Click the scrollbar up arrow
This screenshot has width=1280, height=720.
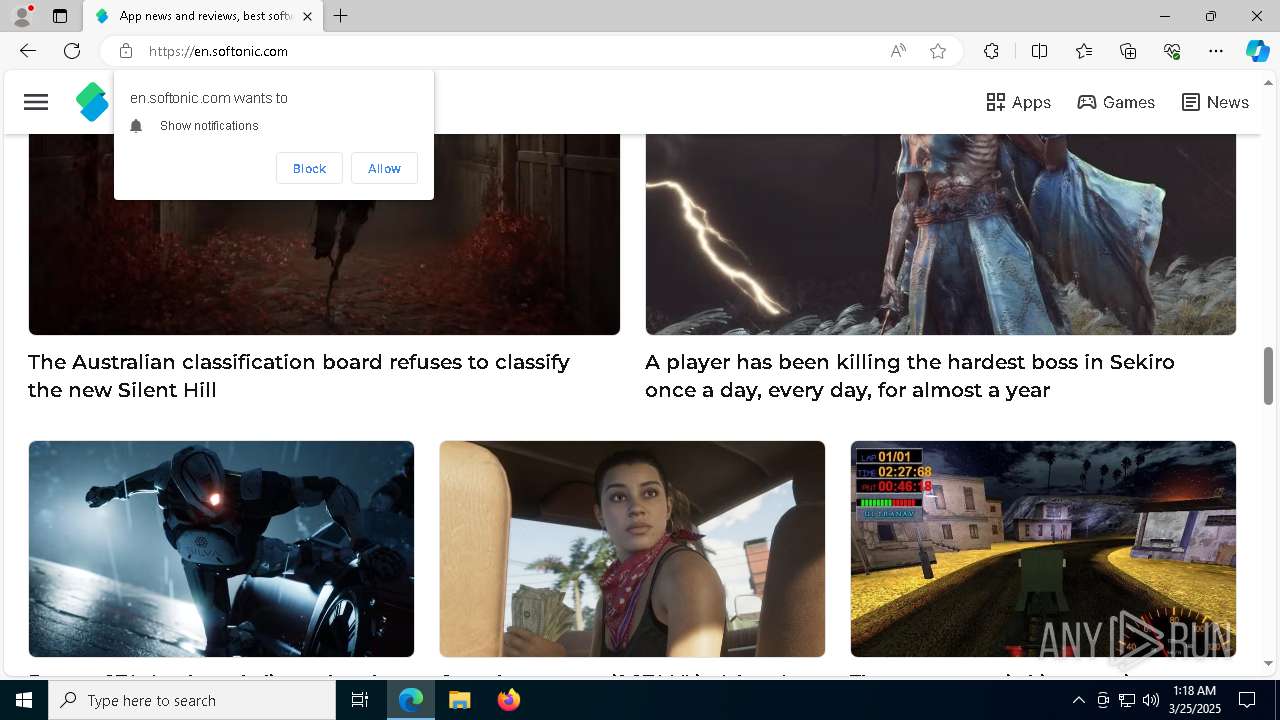click(1268, 82)
